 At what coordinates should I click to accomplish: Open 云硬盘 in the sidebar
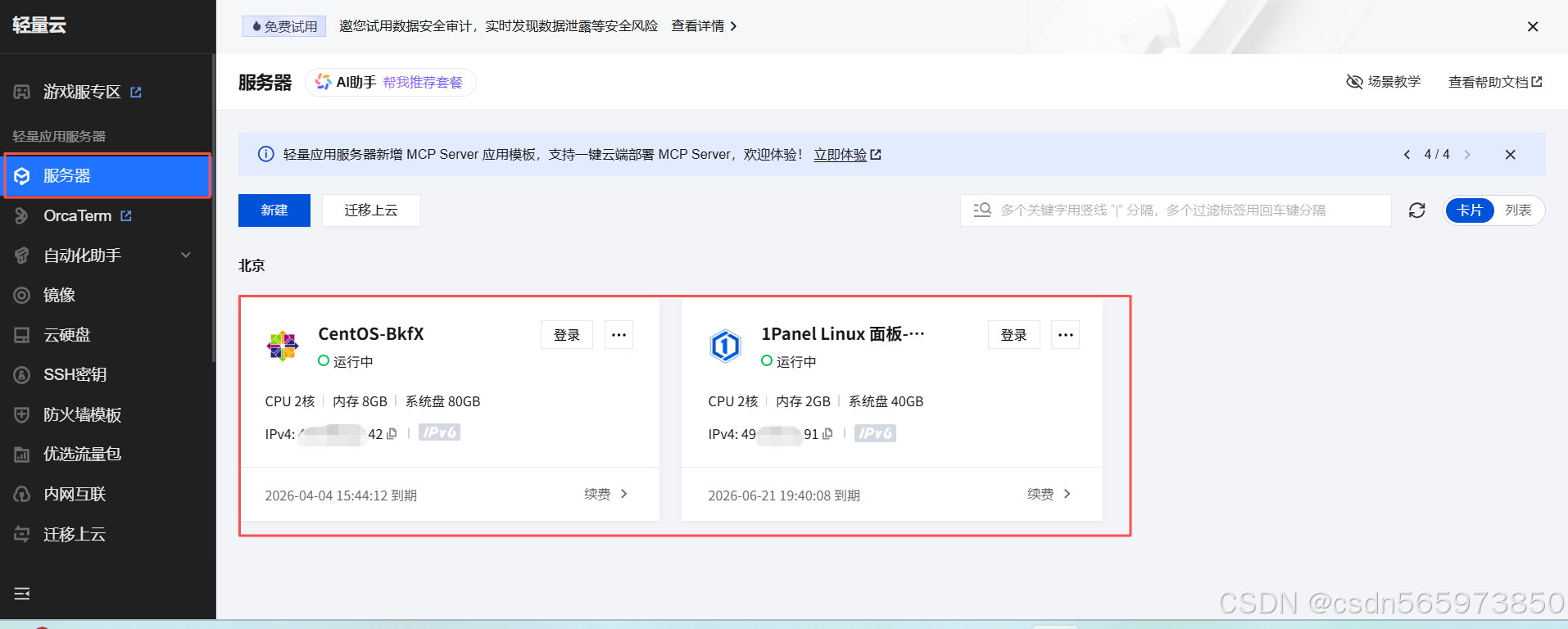point(67,335)
